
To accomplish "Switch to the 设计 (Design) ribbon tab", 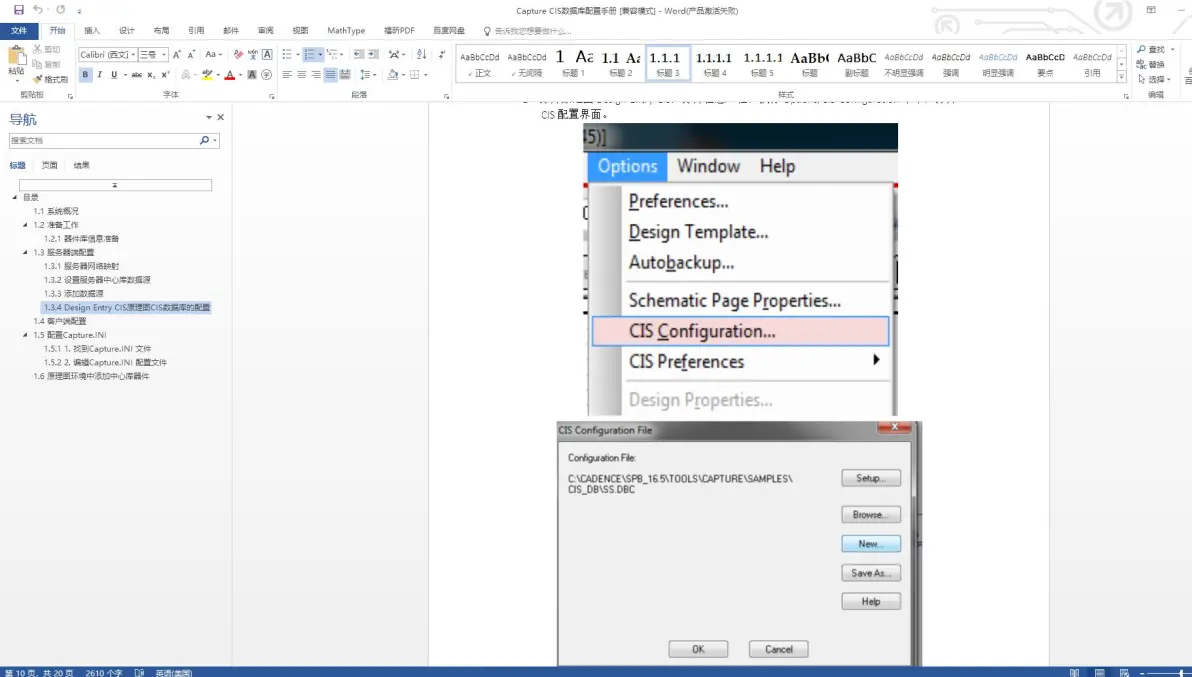I will point(127,30).
